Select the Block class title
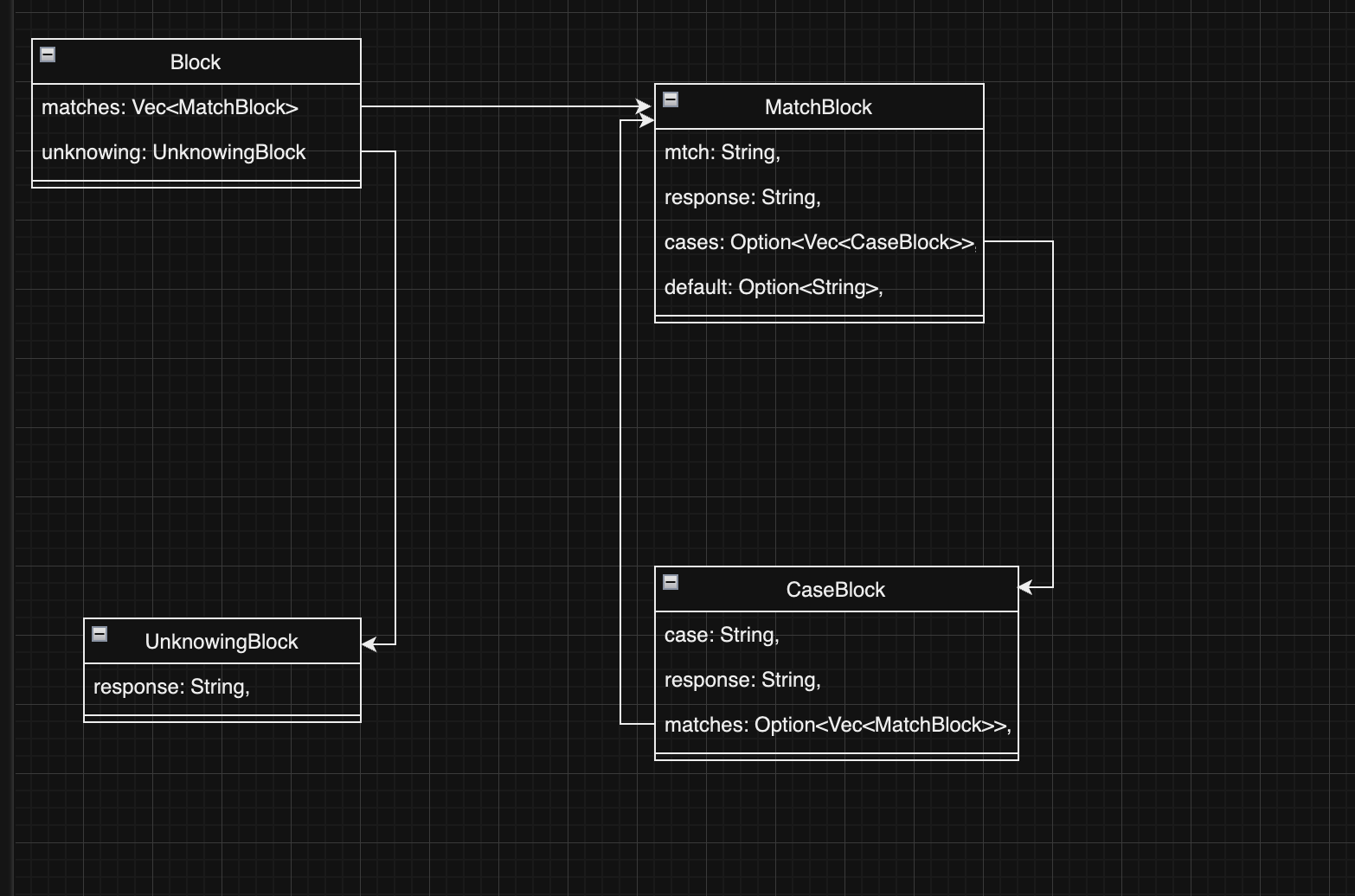Viewport: 1355px width, 896px height. click(x=196, y=62)
